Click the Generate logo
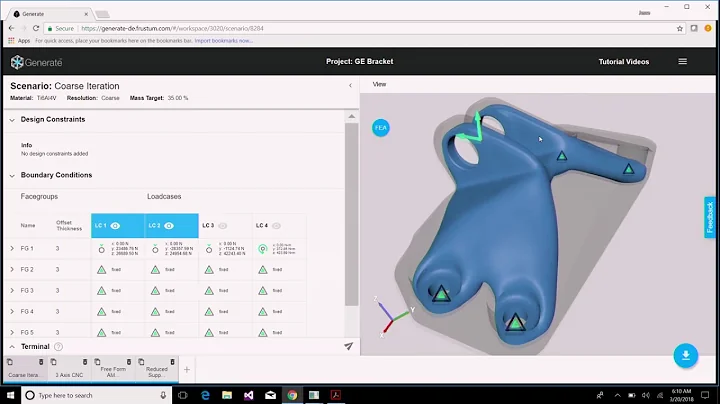 (x=36, y=62)
